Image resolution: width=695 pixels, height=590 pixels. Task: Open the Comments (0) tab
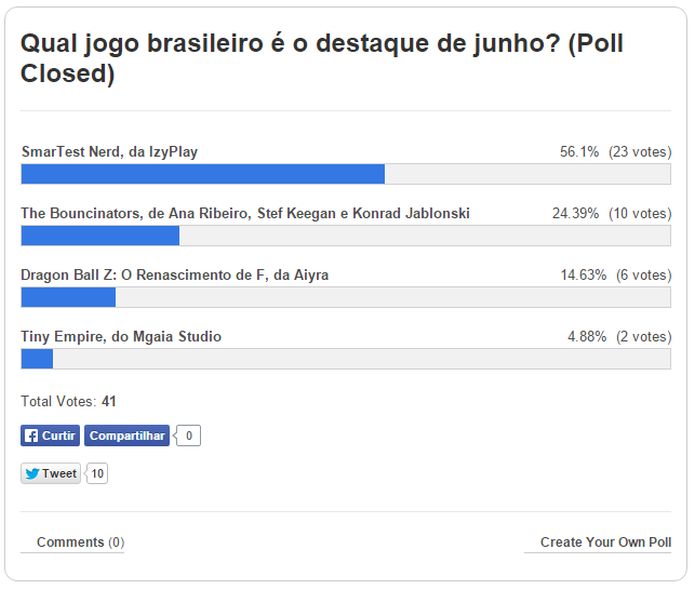coord(80,542)
